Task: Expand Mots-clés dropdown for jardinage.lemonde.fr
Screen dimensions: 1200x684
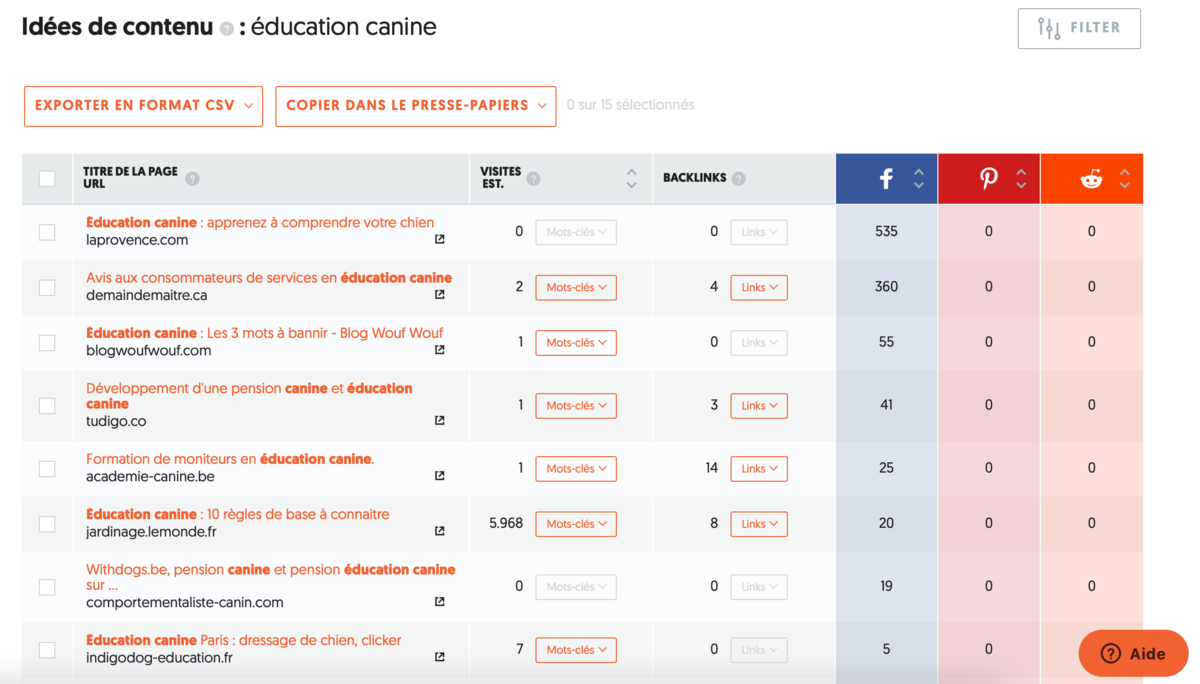Action: 576,524
